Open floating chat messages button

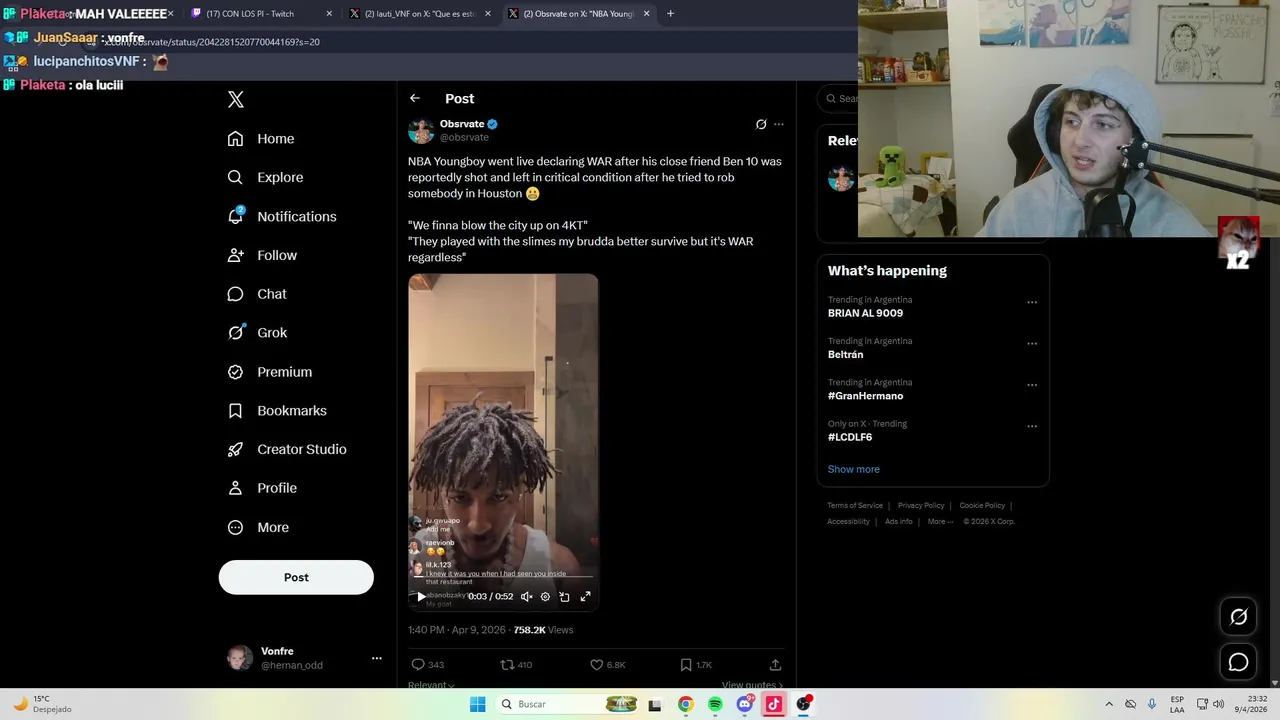coord(1238,662)
